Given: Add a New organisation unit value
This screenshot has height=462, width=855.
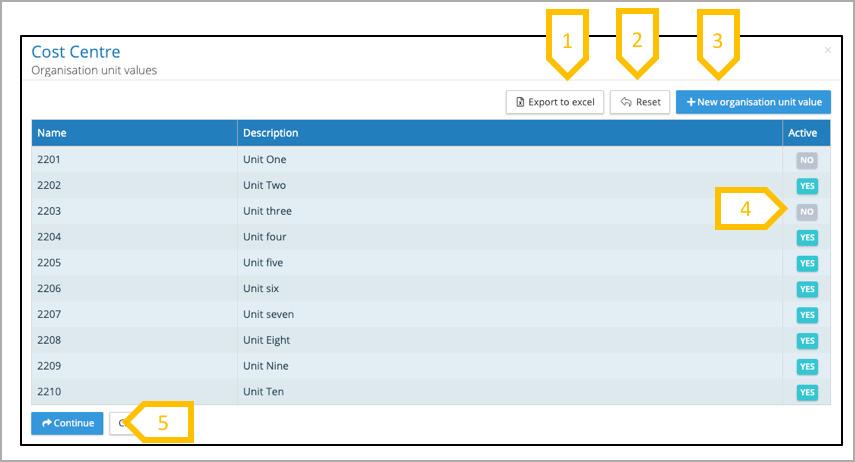Looking at the screenshot, I should (753, 102).
